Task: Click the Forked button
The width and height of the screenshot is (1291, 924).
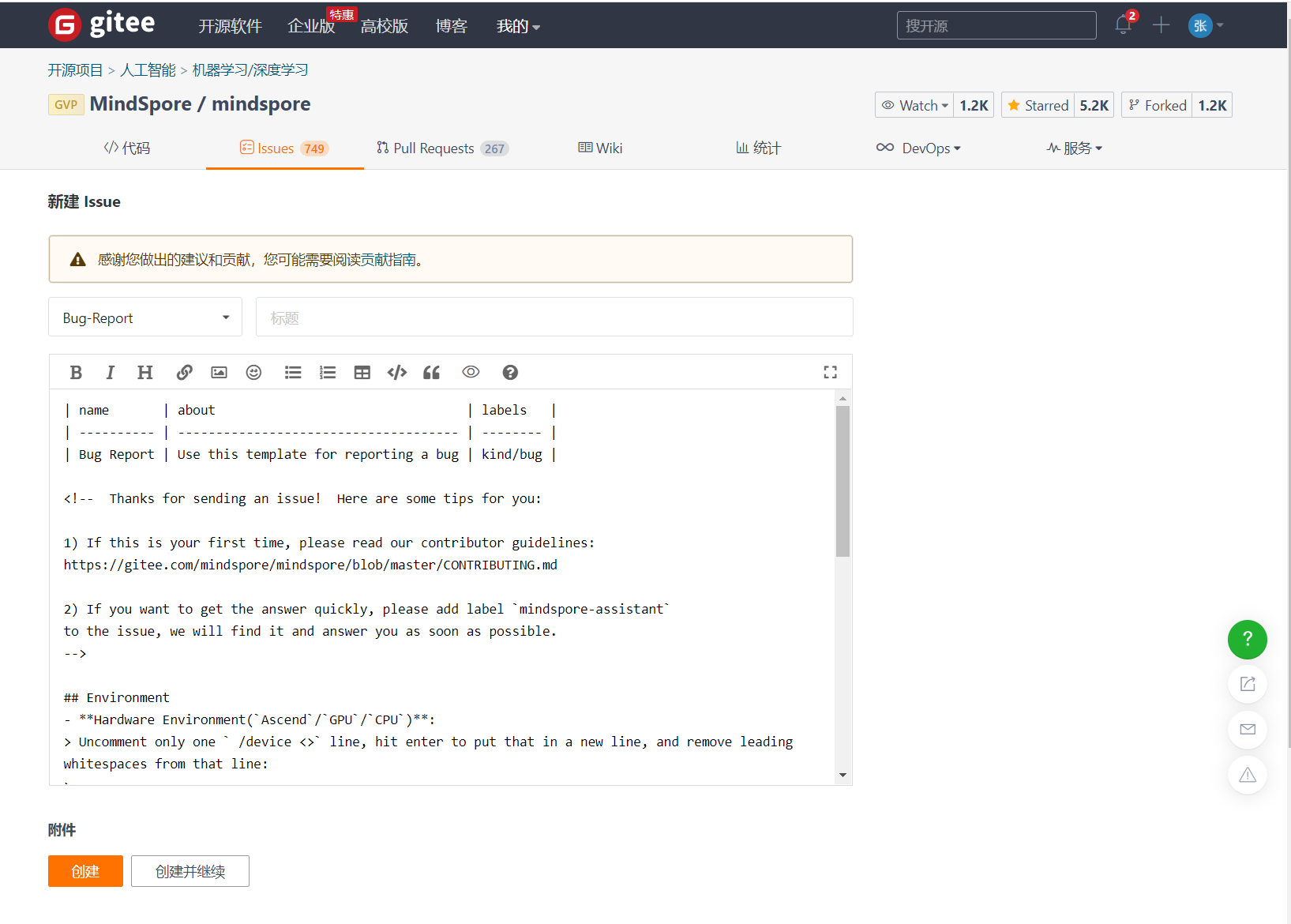Action: 1158,105
